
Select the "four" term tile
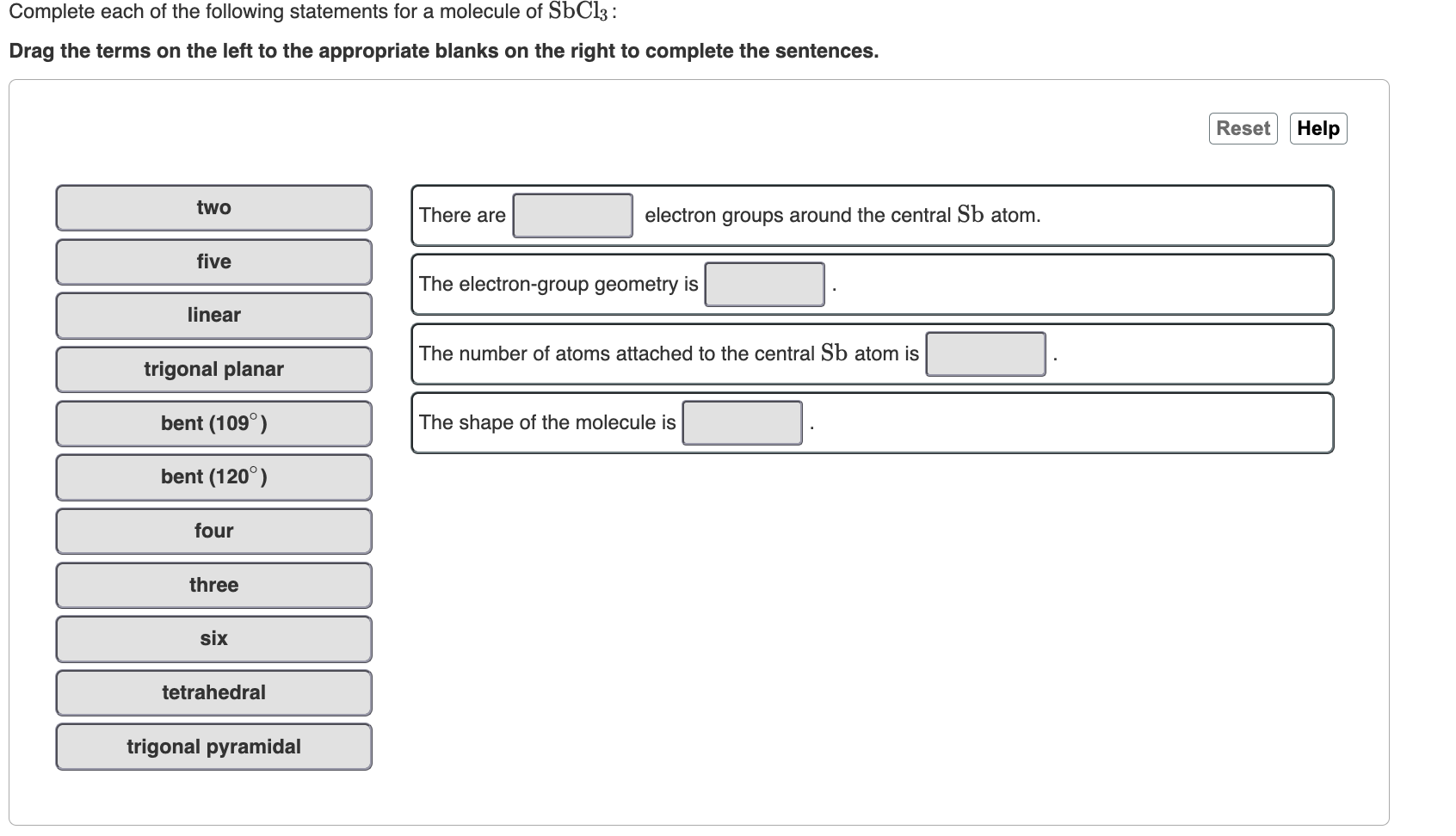tap(213, 531)
